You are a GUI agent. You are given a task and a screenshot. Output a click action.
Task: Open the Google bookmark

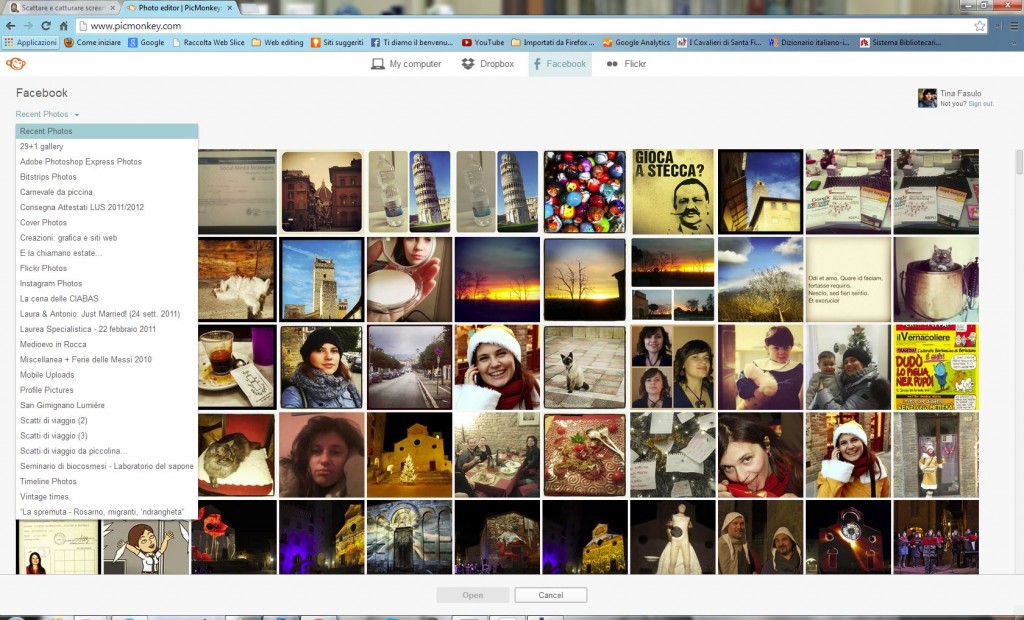point(146,42)
